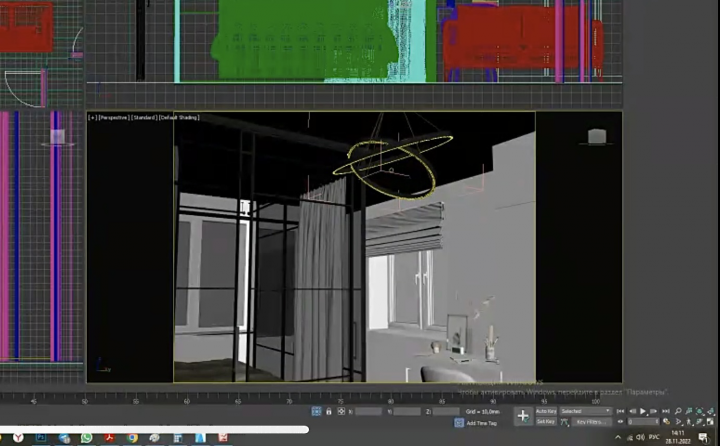Viewport: 720px width, 446px height.
Task: Open the Selected key filter dropdown
Action: click(x=585, y=411)
